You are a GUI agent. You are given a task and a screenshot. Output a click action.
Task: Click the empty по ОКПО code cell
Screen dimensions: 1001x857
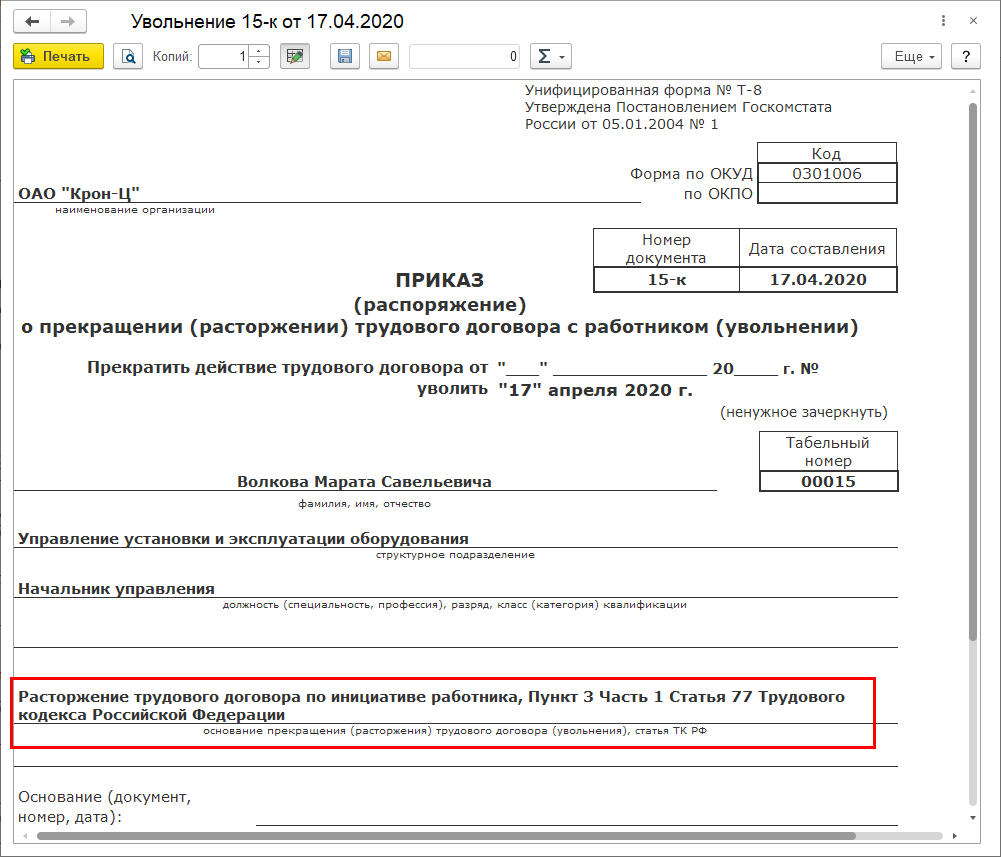click(827, 193)
